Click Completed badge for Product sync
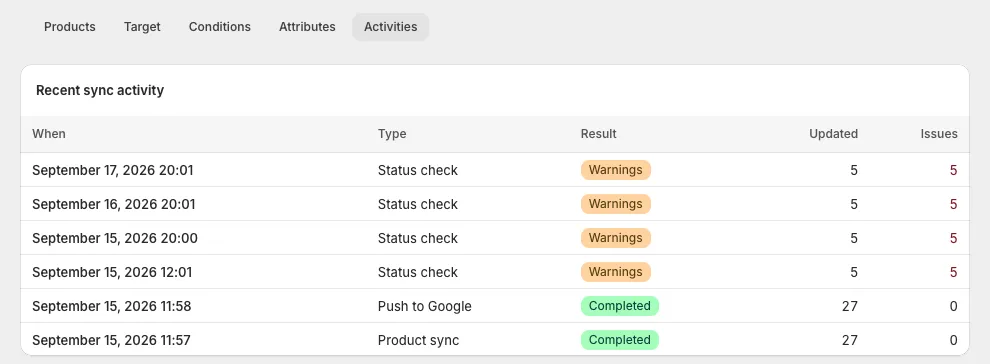 [619, 340]
